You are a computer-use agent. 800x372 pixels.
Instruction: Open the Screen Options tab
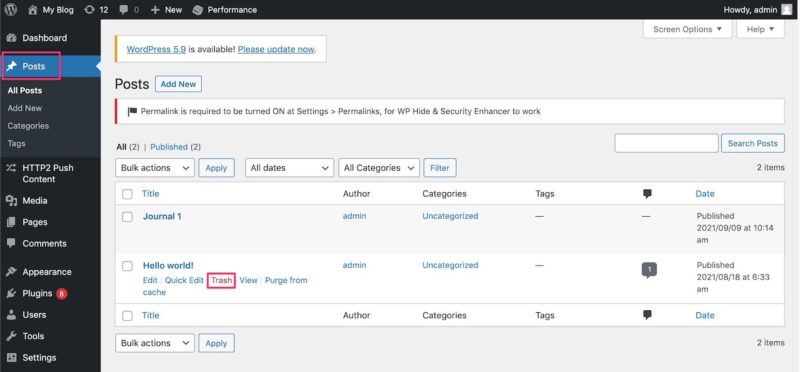(687, 29)
